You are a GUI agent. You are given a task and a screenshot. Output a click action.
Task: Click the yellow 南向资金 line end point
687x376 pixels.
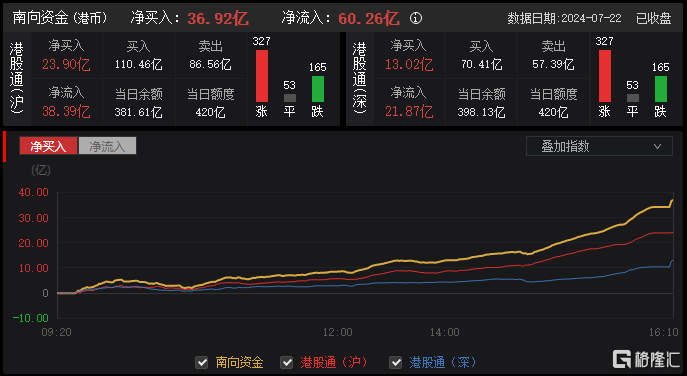(673, 200)
